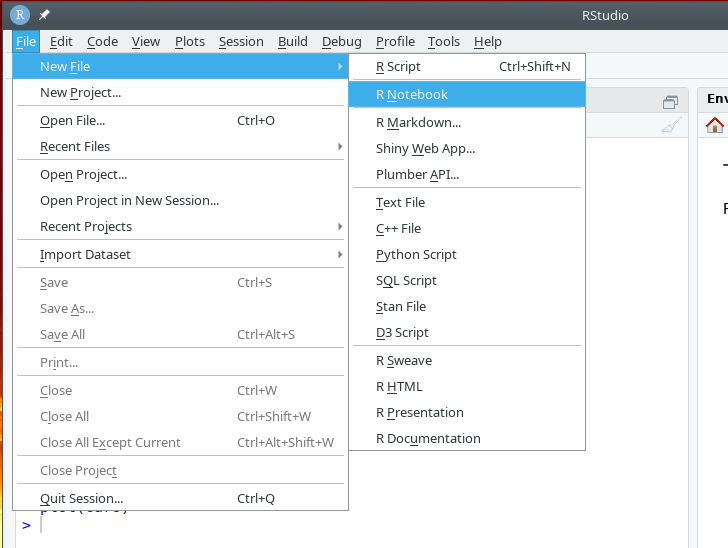Screen dimensions: 728x548
Task: Open the Session menu
Action: (241, 42)
